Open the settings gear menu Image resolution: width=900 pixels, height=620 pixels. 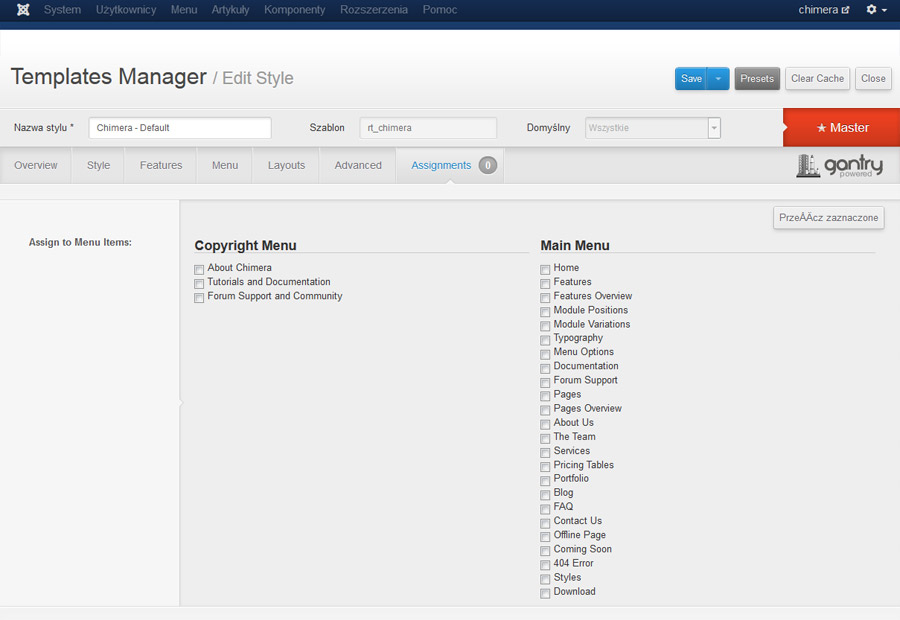pos(876,10)
